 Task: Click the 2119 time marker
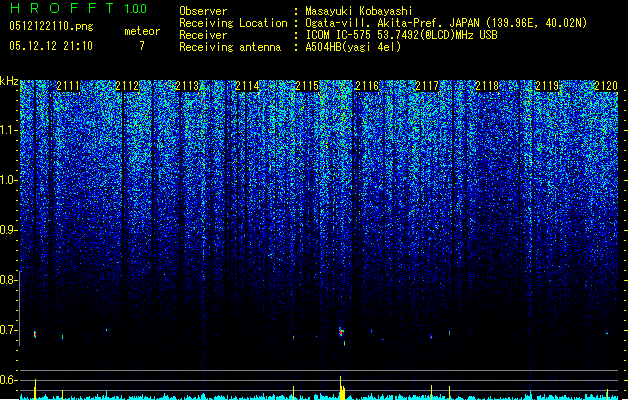[547, 86]
